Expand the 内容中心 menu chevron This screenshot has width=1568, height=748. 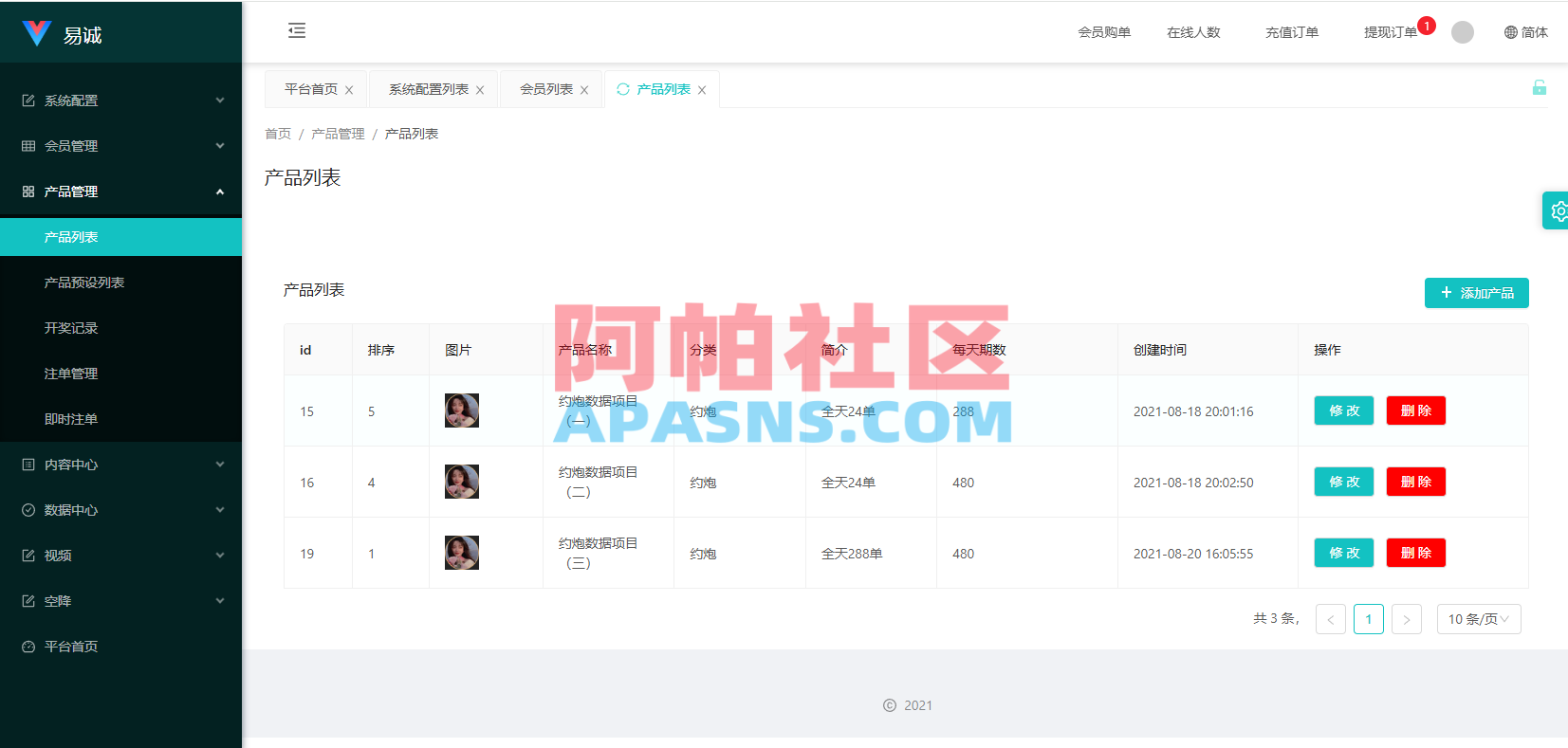(x=220, y=465)
